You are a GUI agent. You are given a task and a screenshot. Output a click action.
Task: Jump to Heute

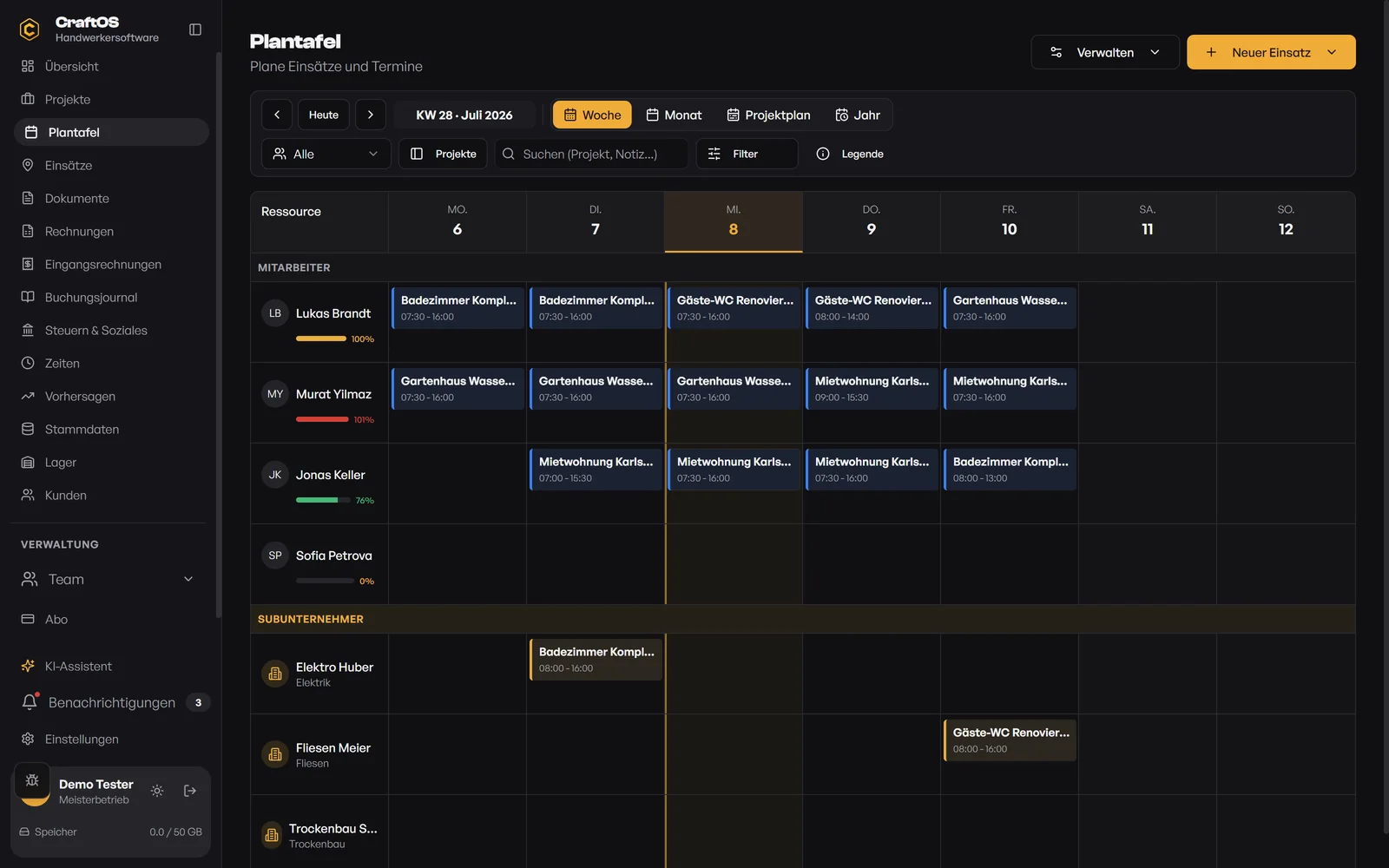click(324, 115)
